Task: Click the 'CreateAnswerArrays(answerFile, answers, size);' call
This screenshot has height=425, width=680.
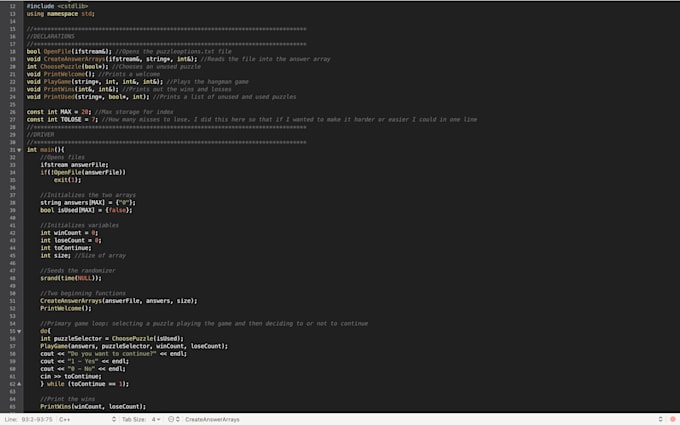Action: point(118,301)
